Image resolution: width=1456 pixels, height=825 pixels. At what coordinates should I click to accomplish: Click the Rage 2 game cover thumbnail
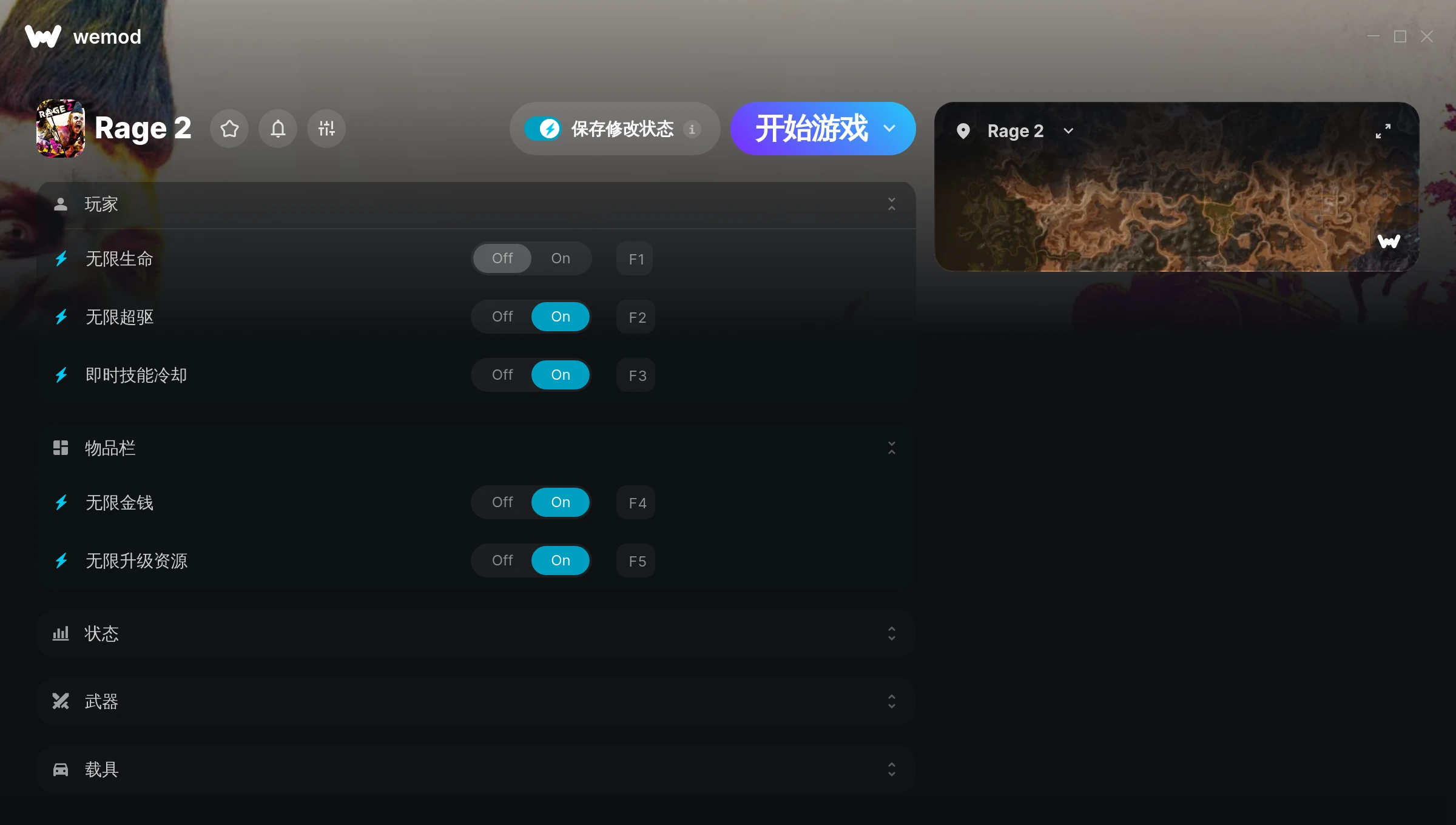[x=61, y=129]
